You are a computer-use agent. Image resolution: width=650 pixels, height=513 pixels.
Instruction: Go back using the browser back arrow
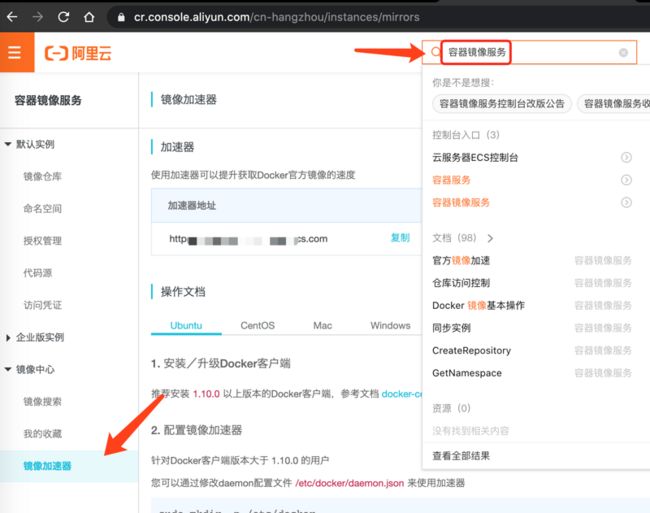12,17
